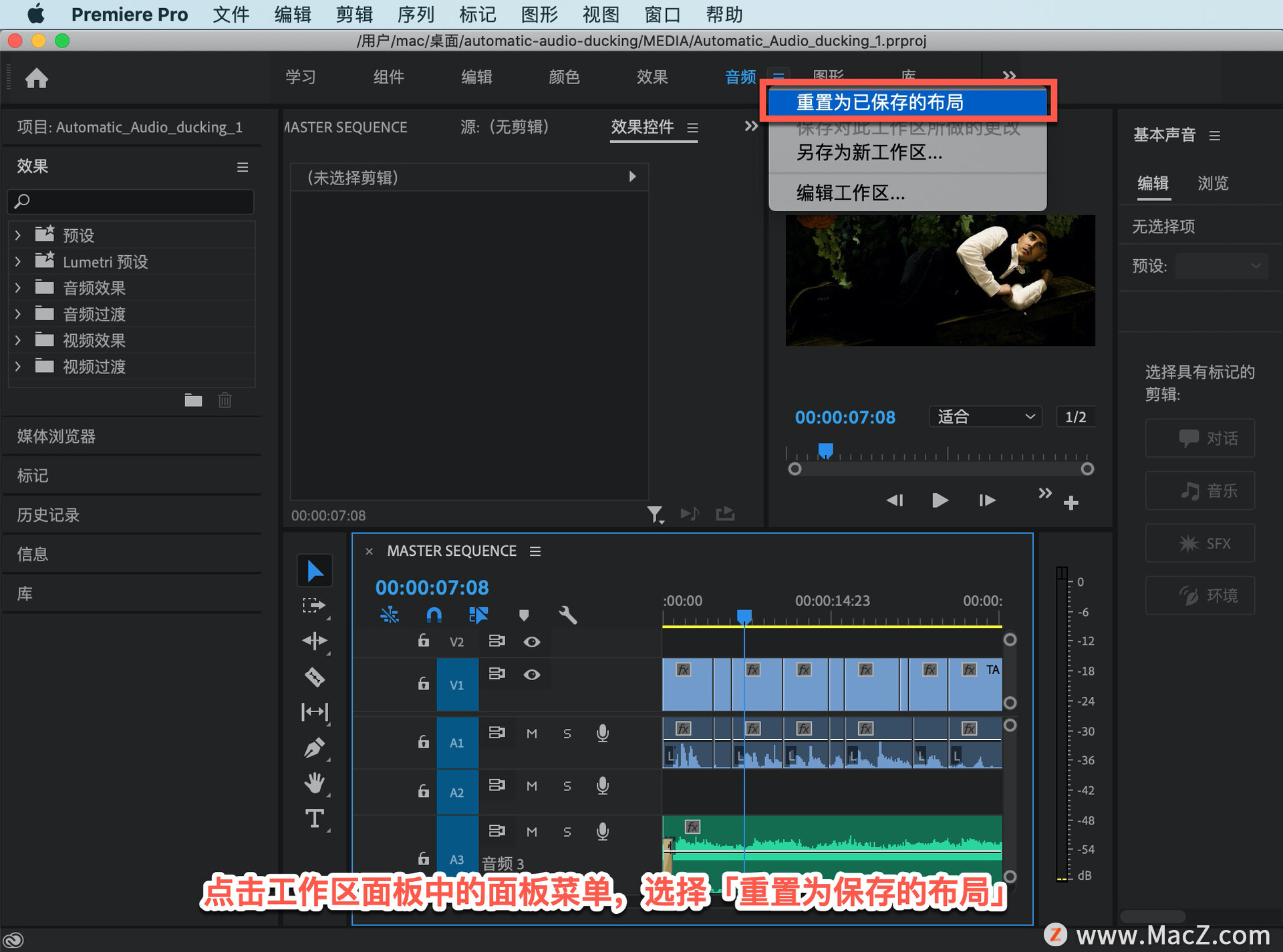The image size is (1283, 952).
Task: Toggle lock on V1 track
Action: [423, 683]
